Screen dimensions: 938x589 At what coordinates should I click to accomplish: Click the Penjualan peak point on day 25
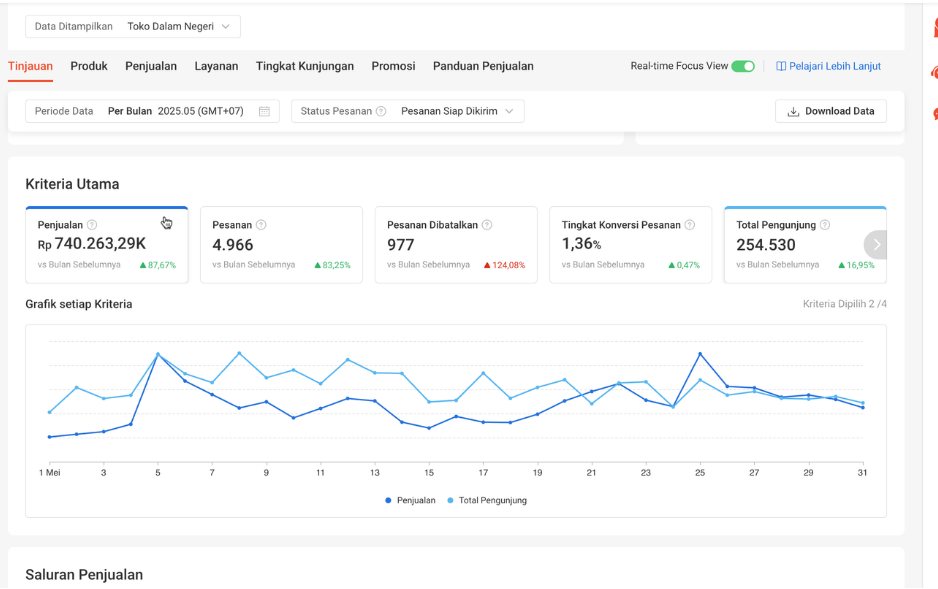(x=700, y=354)
